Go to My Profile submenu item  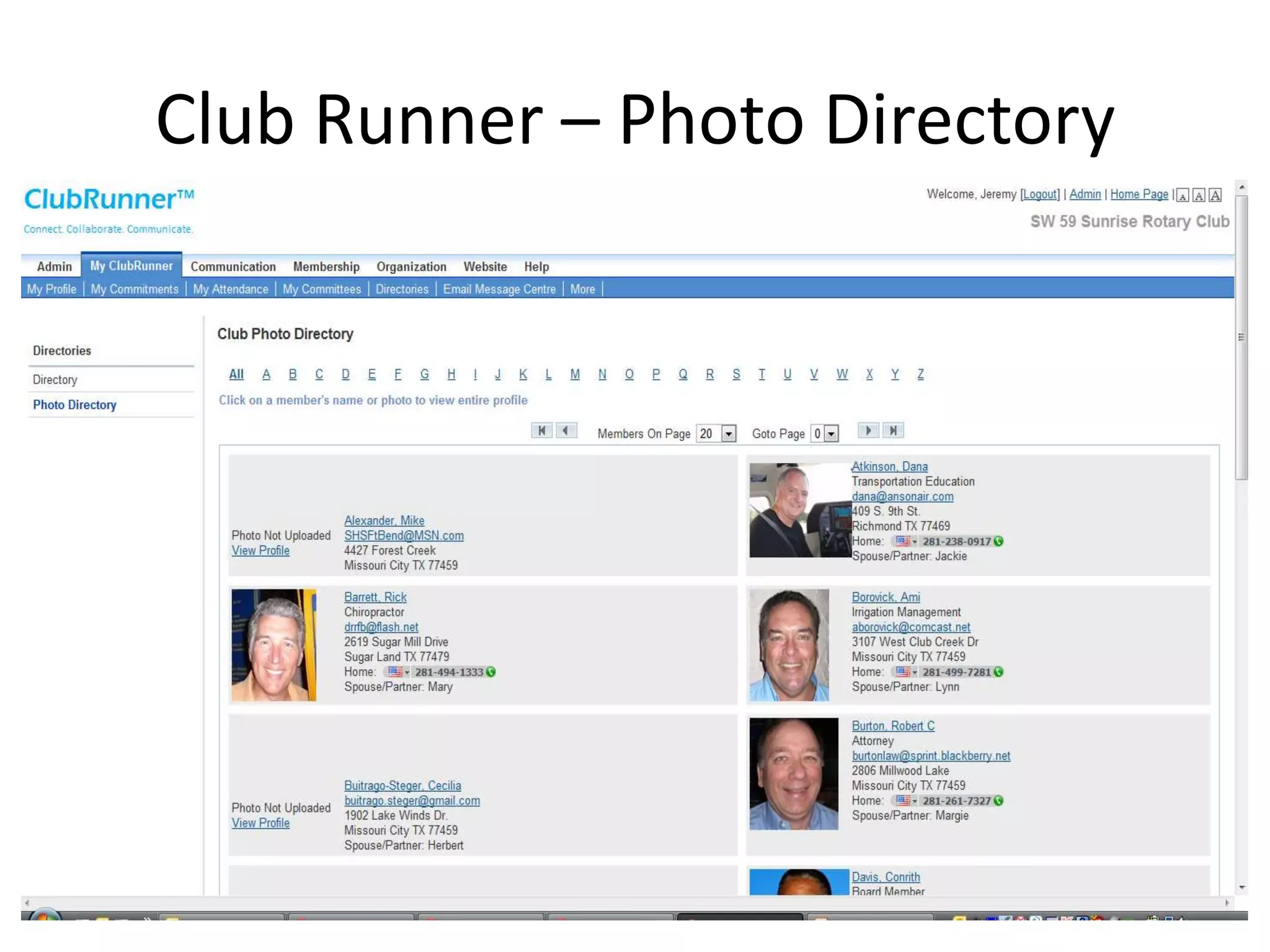(x=51, y=289)
